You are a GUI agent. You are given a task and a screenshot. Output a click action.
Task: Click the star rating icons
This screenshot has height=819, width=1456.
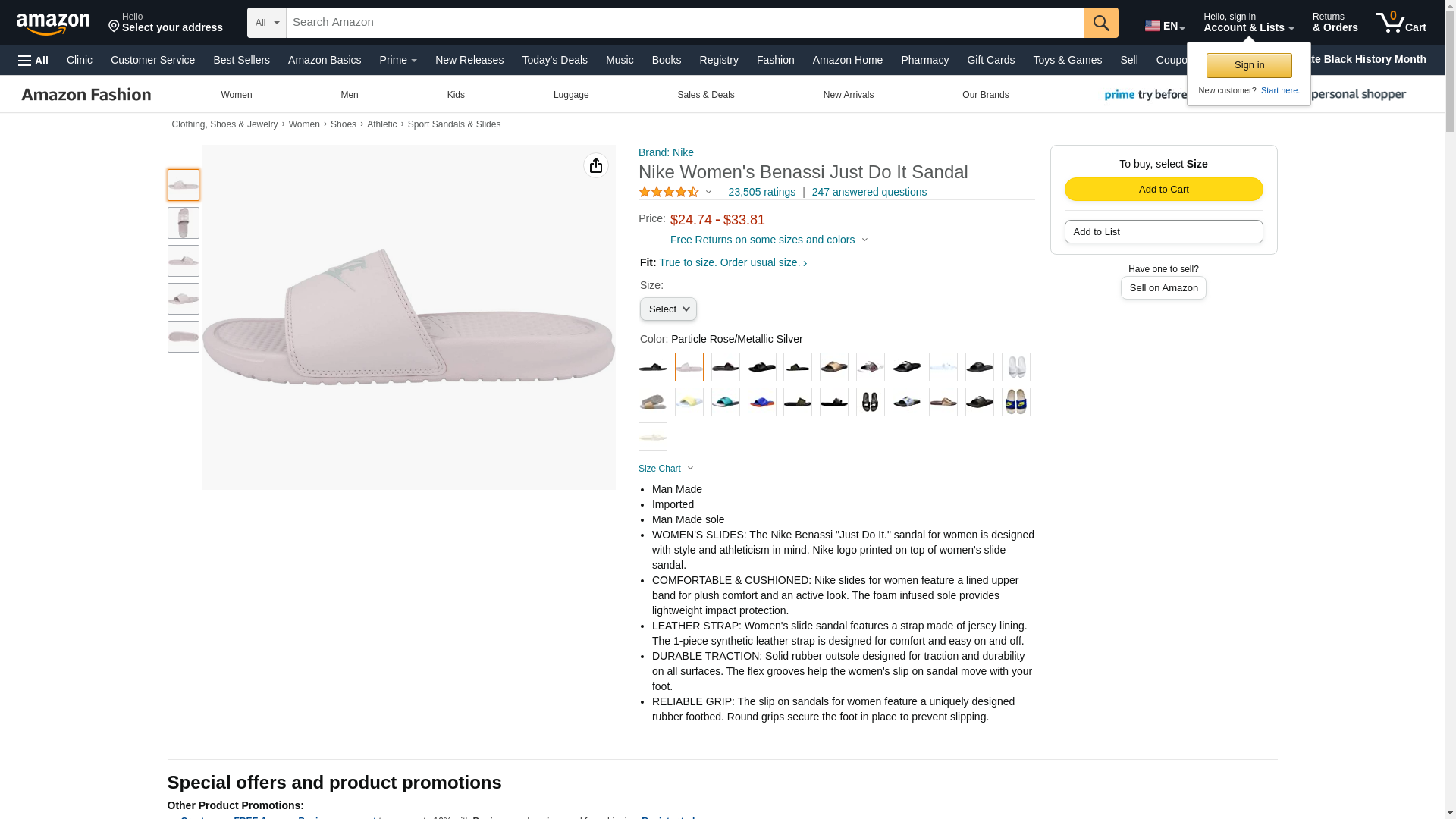(669, 193)
